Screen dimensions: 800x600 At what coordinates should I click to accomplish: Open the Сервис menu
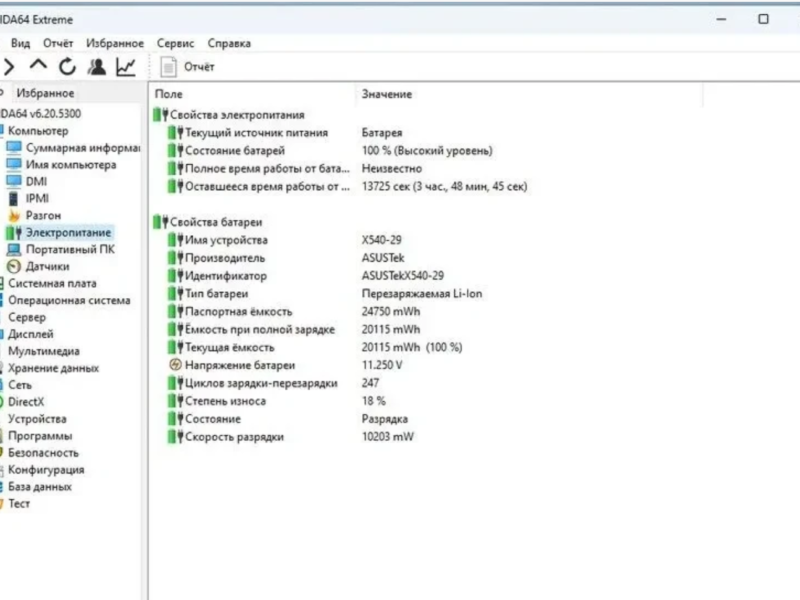coord(175,43)
